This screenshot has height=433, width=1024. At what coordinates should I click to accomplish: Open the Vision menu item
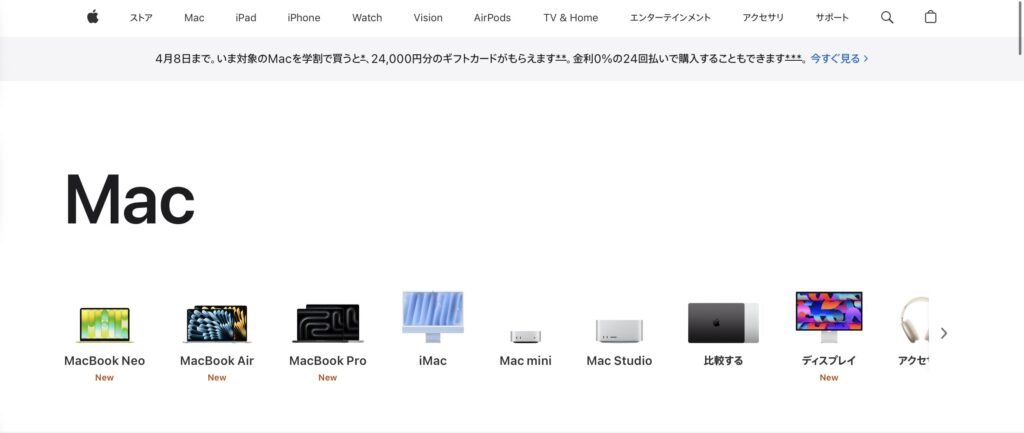pos(428,18)
